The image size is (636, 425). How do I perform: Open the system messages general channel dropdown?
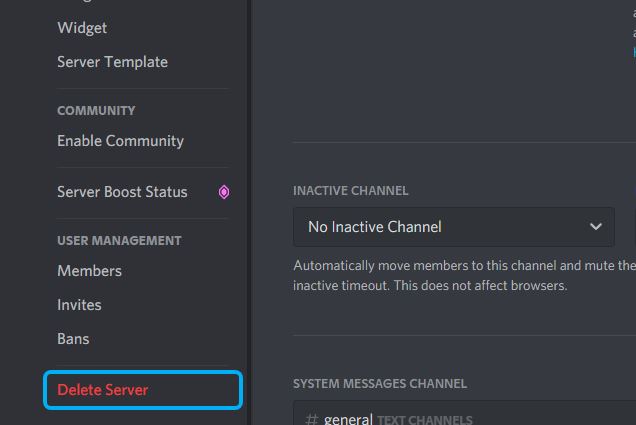464,414
